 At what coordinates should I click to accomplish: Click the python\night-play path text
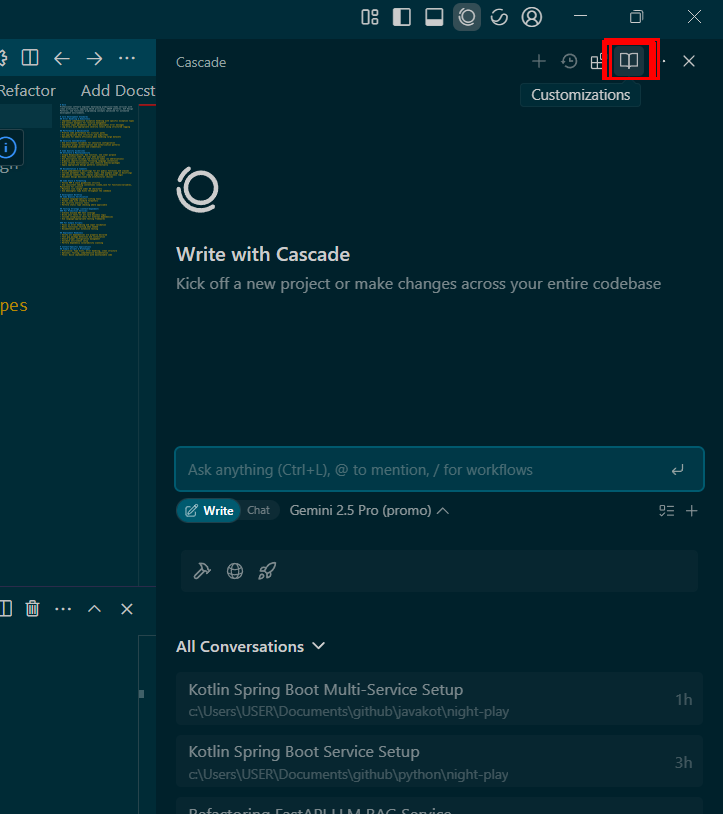(349, 774)
